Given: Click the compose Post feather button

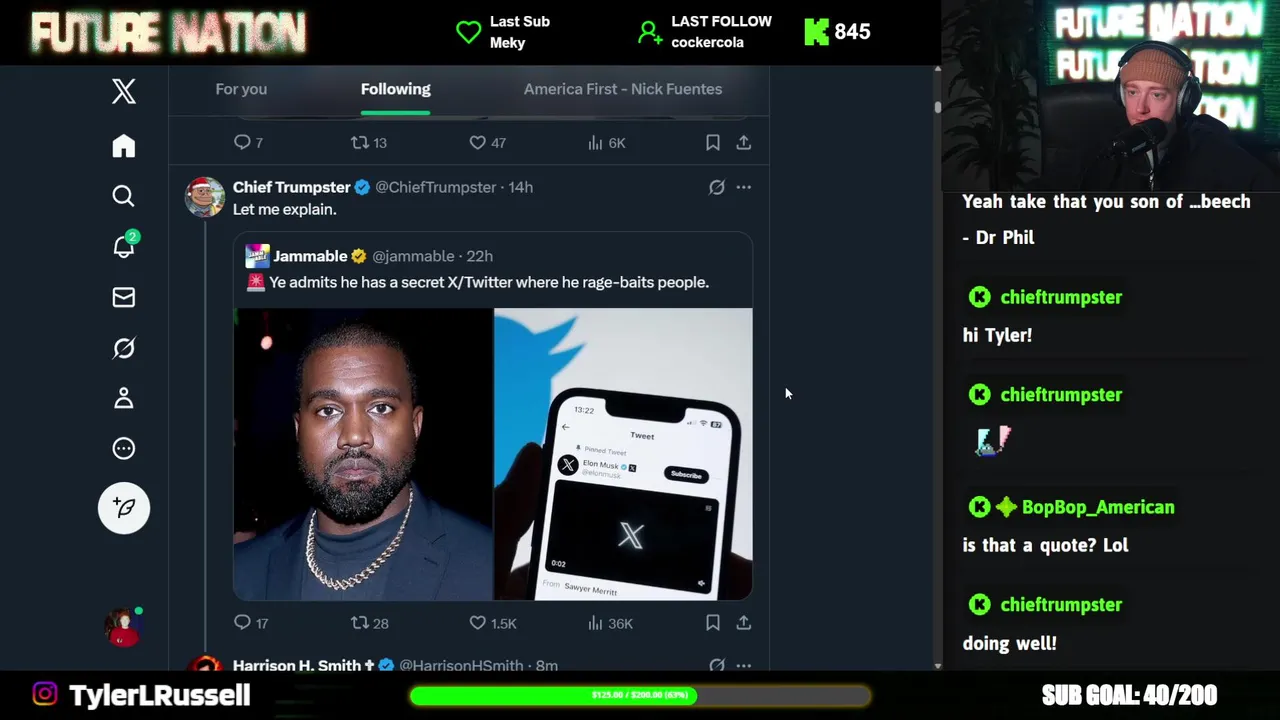Looking at the screenshot, I should [x=124, y=508].
